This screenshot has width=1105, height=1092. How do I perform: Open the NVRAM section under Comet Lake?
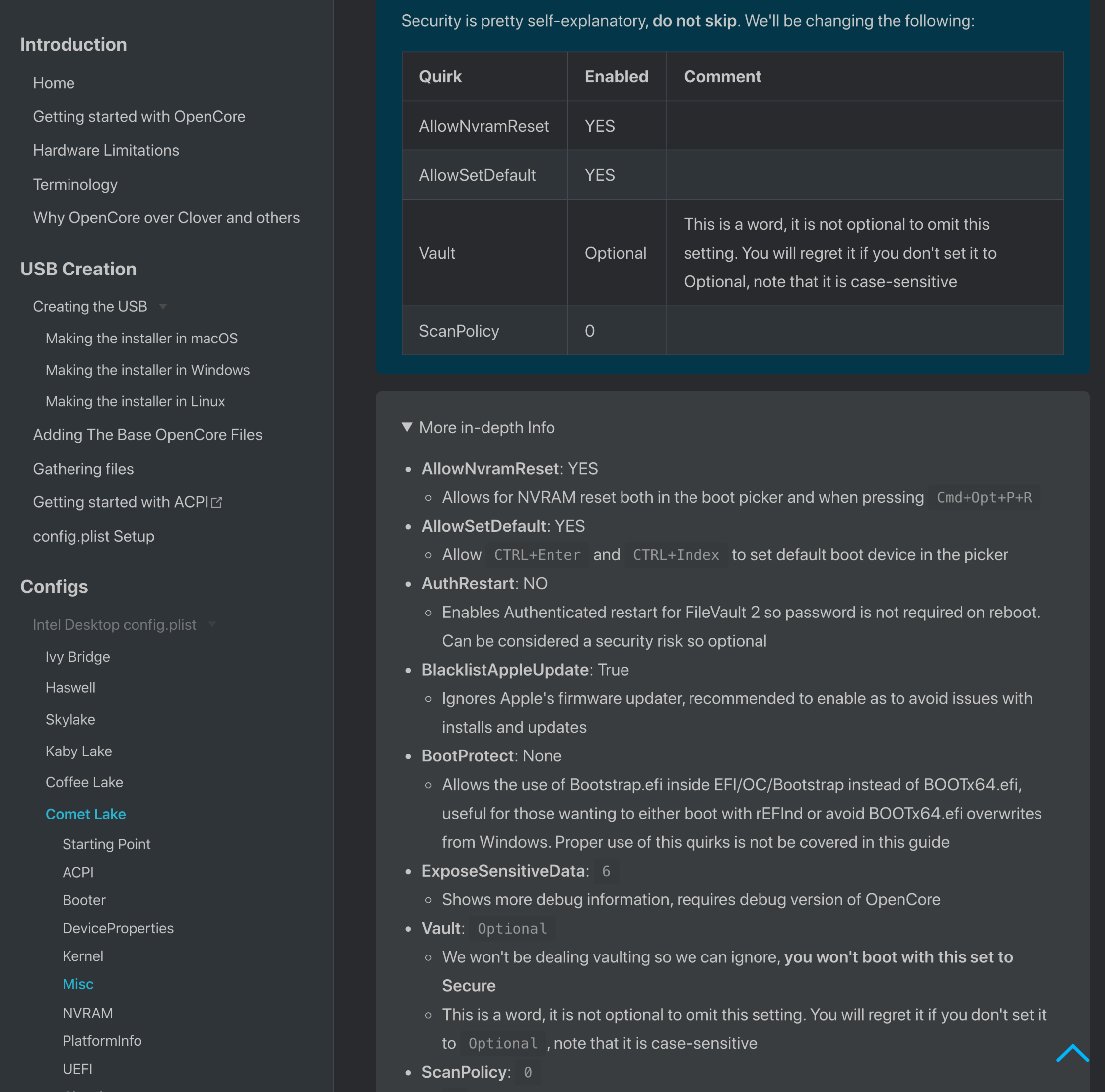tap(87, 1013)
